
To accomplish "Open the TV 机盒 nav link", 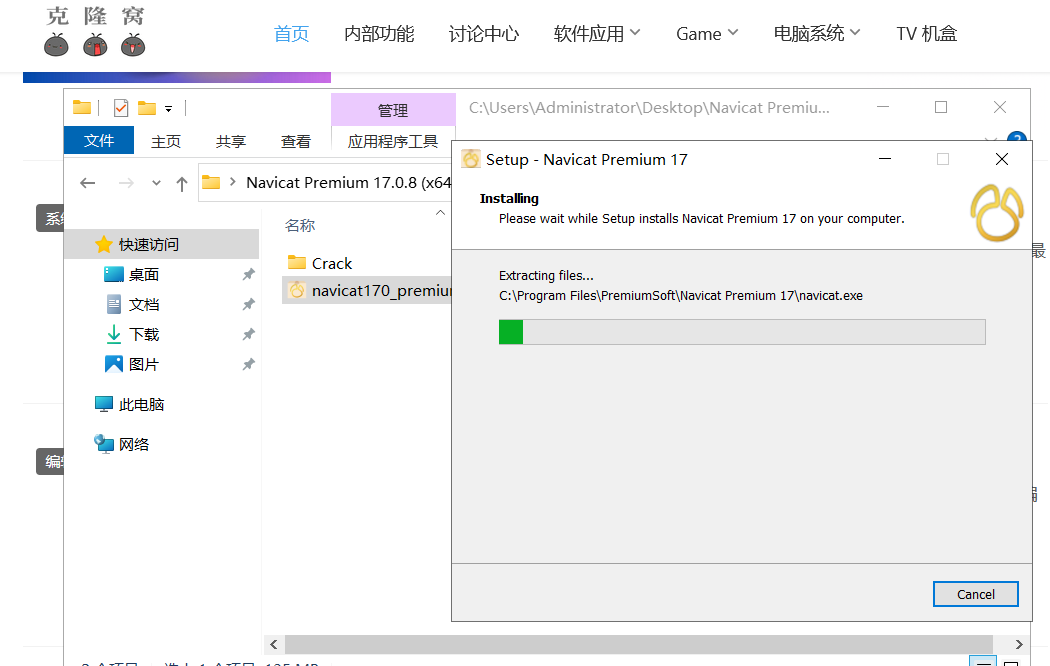I will pos(927,33).
